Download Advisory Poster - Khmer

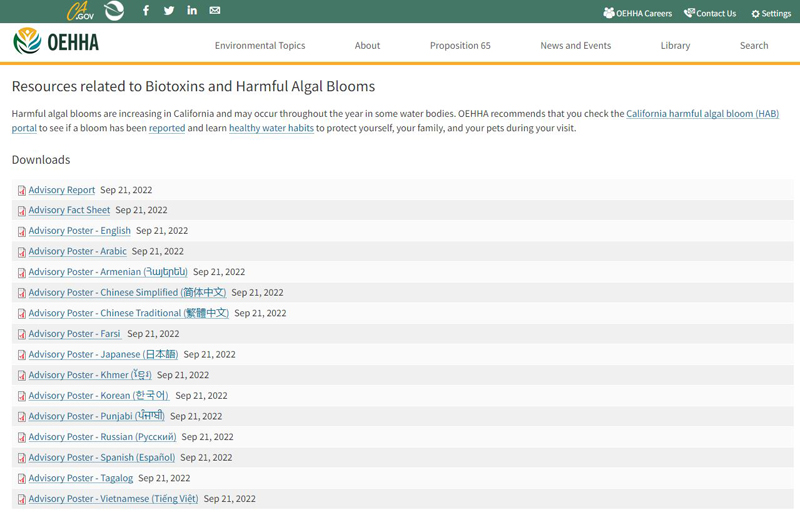(x=90, y=375)
